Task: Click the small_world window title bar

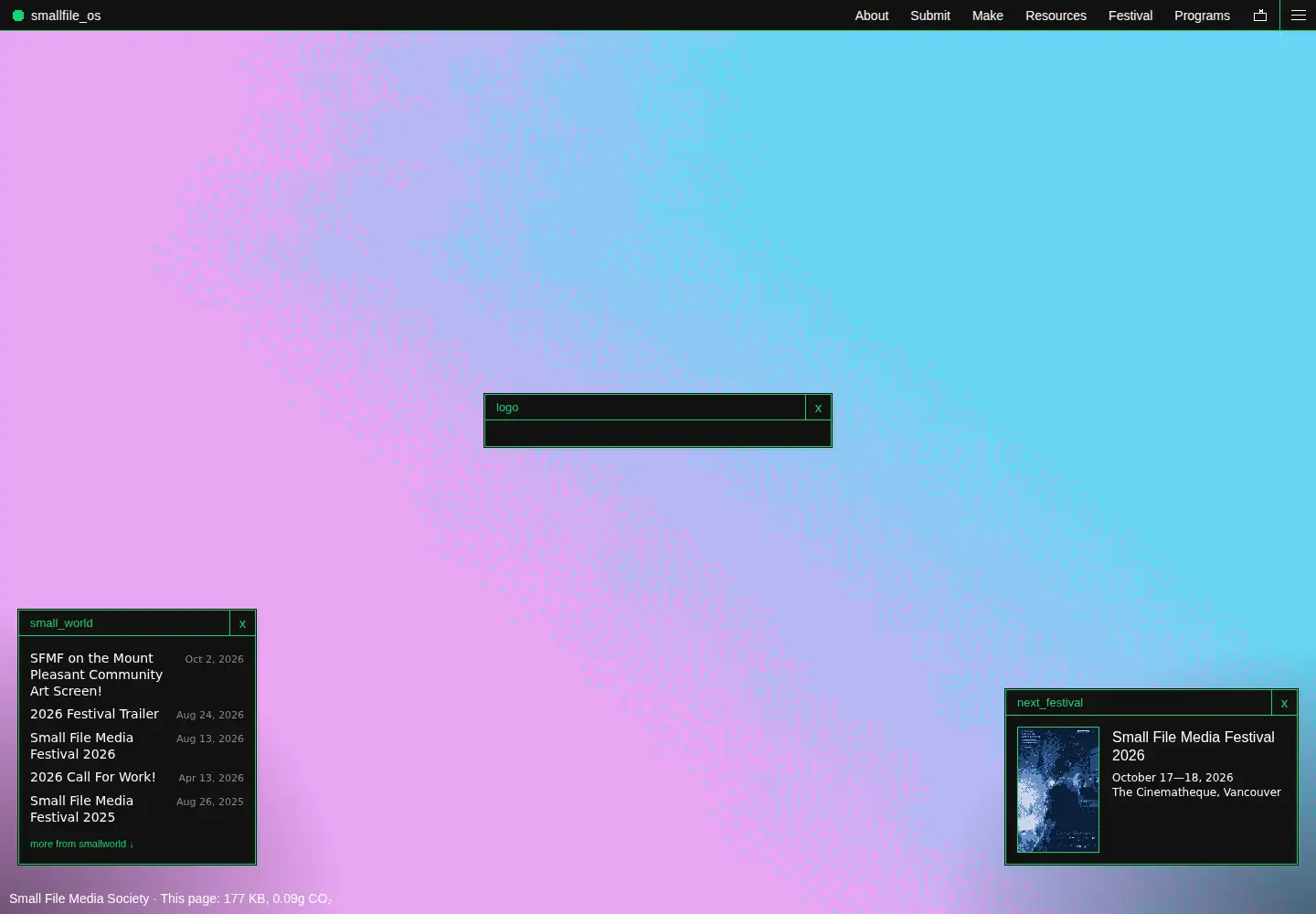Action: click(x=124, y=623)
